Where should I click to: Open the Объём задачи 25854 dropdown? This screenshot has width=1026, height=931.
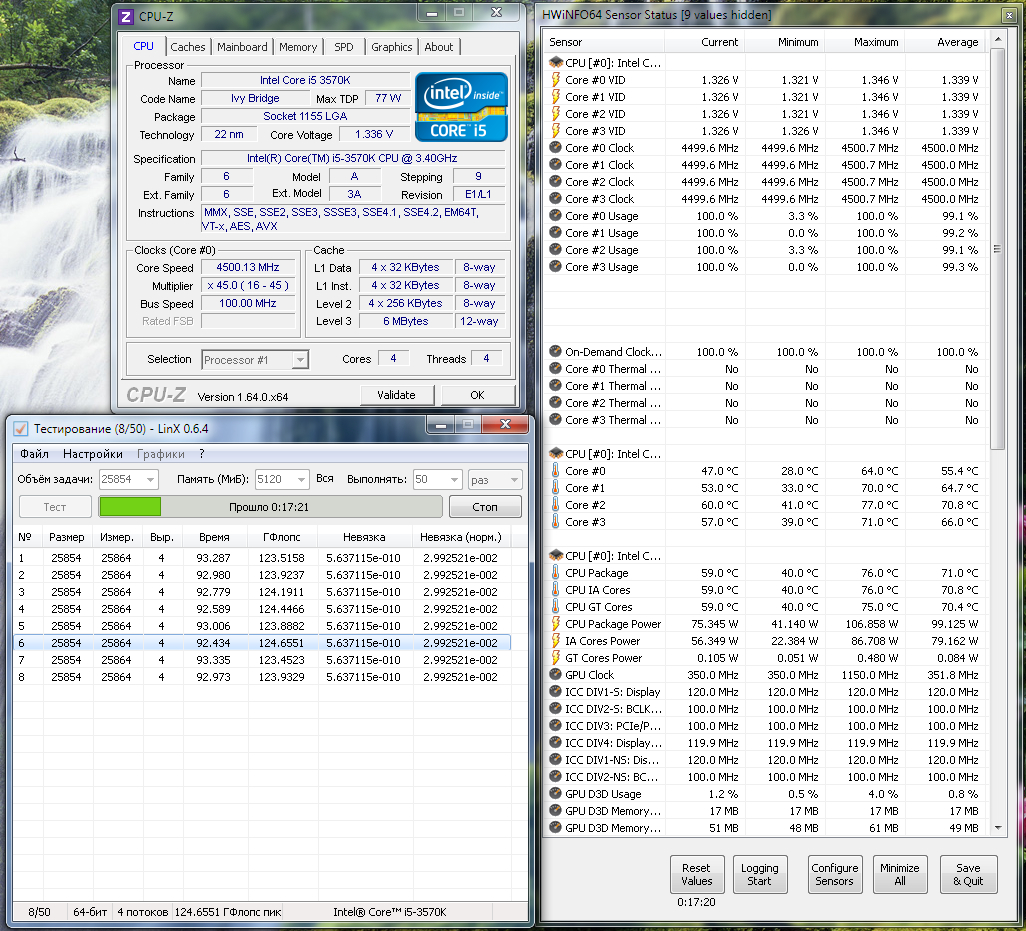click(150, 480)
